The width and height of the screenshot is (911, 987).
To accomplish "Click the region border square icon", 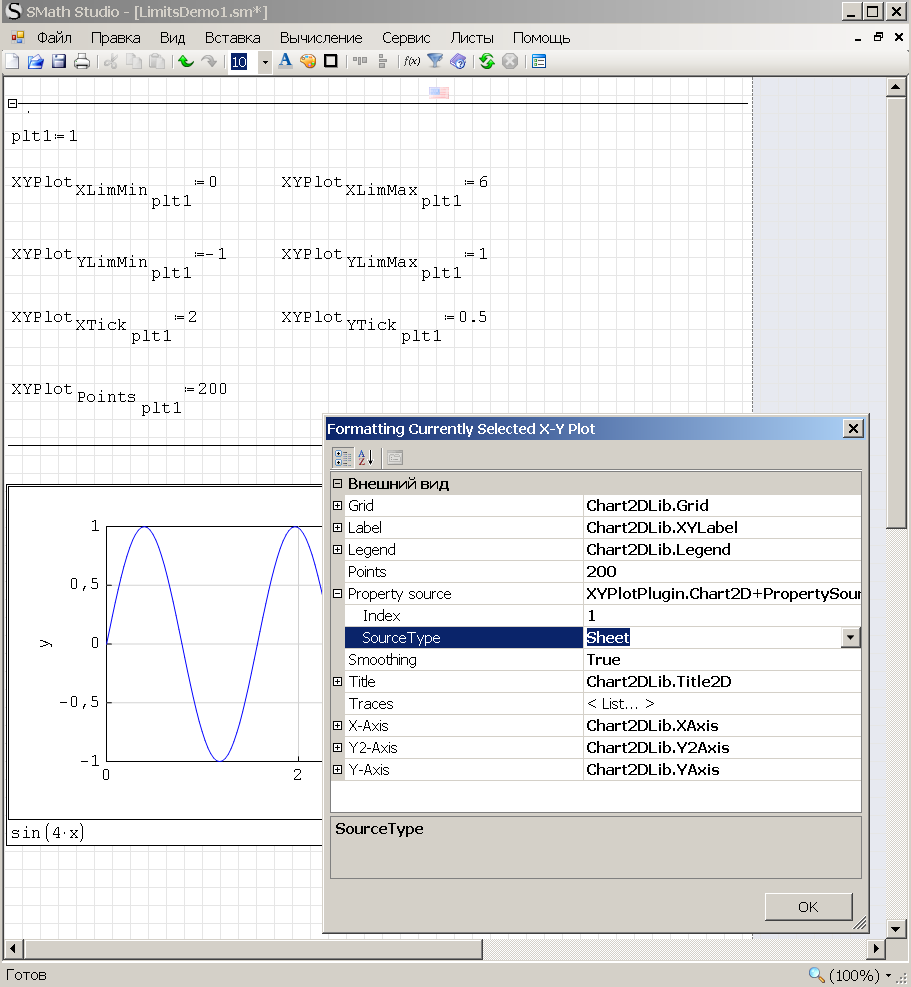I will coord(331,62).
